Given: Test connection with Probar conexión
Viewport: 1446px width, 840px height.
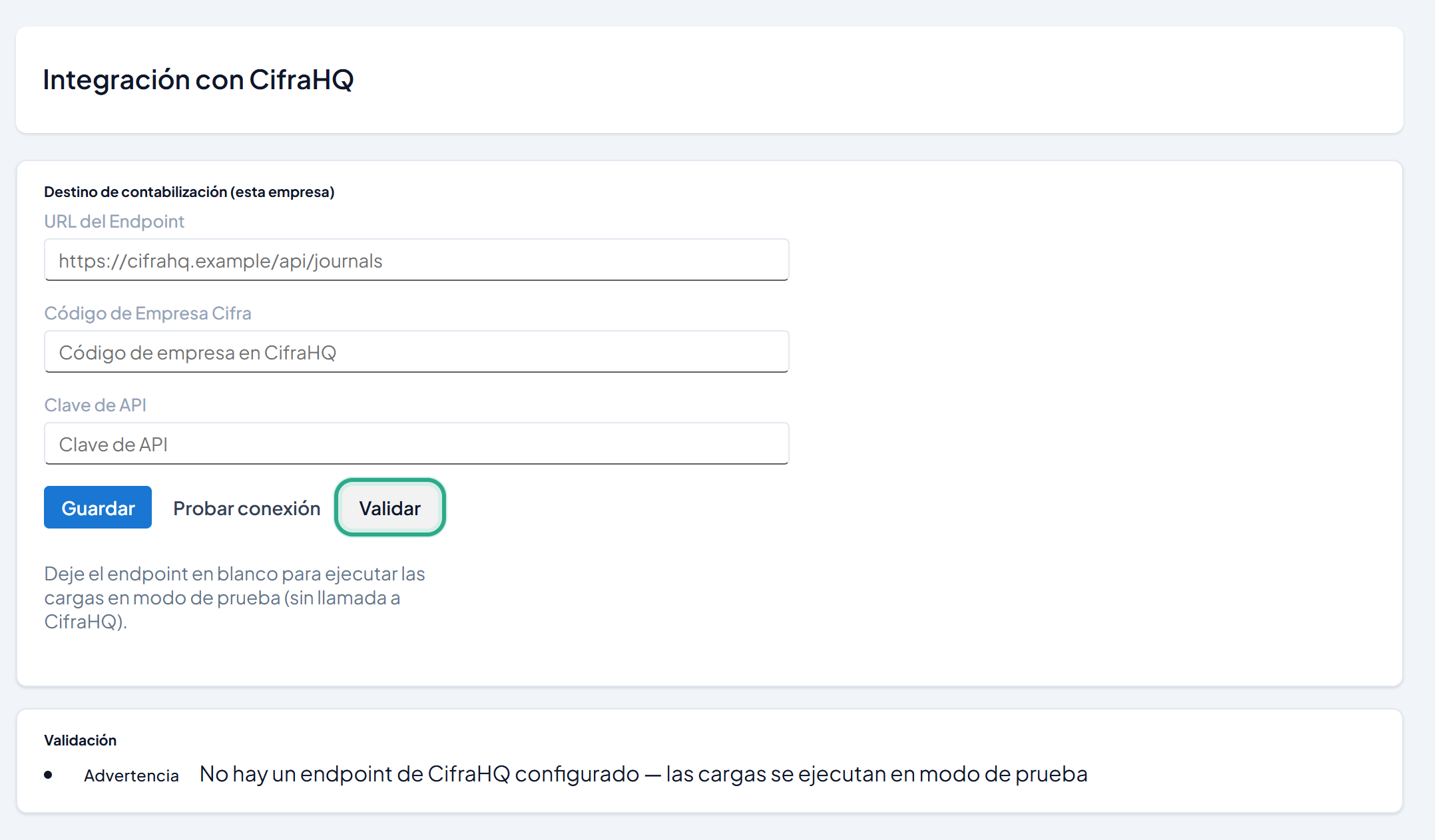Looking at the screenshot, I should [x=246, y=508].
